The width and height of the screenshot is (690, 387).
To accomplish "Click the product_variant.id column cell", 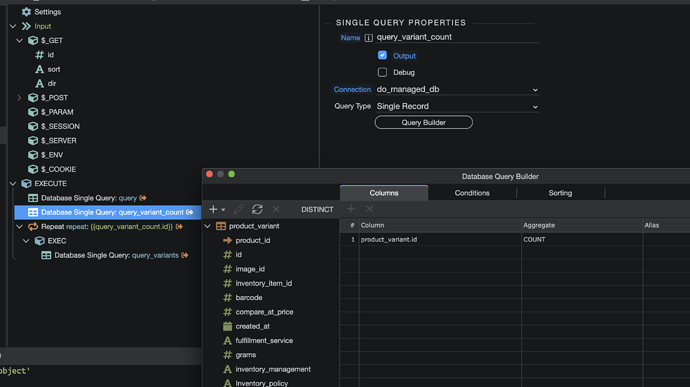I will (440, 240).
